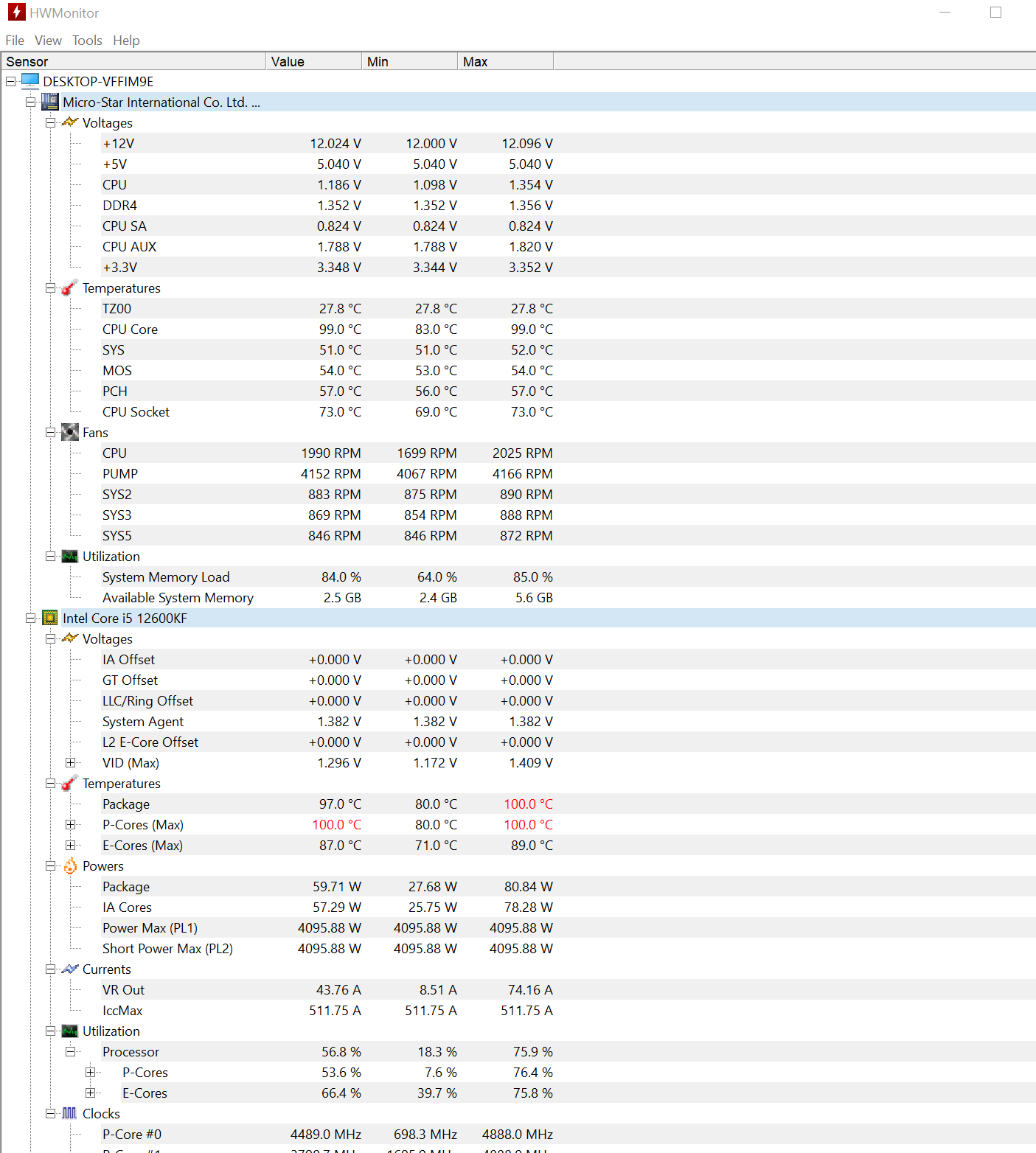Collapse the DESKTOP-VFFIM9E root node
Image resolution: width=1036 pixels, height=1153 pixels.
click(11, 81)
